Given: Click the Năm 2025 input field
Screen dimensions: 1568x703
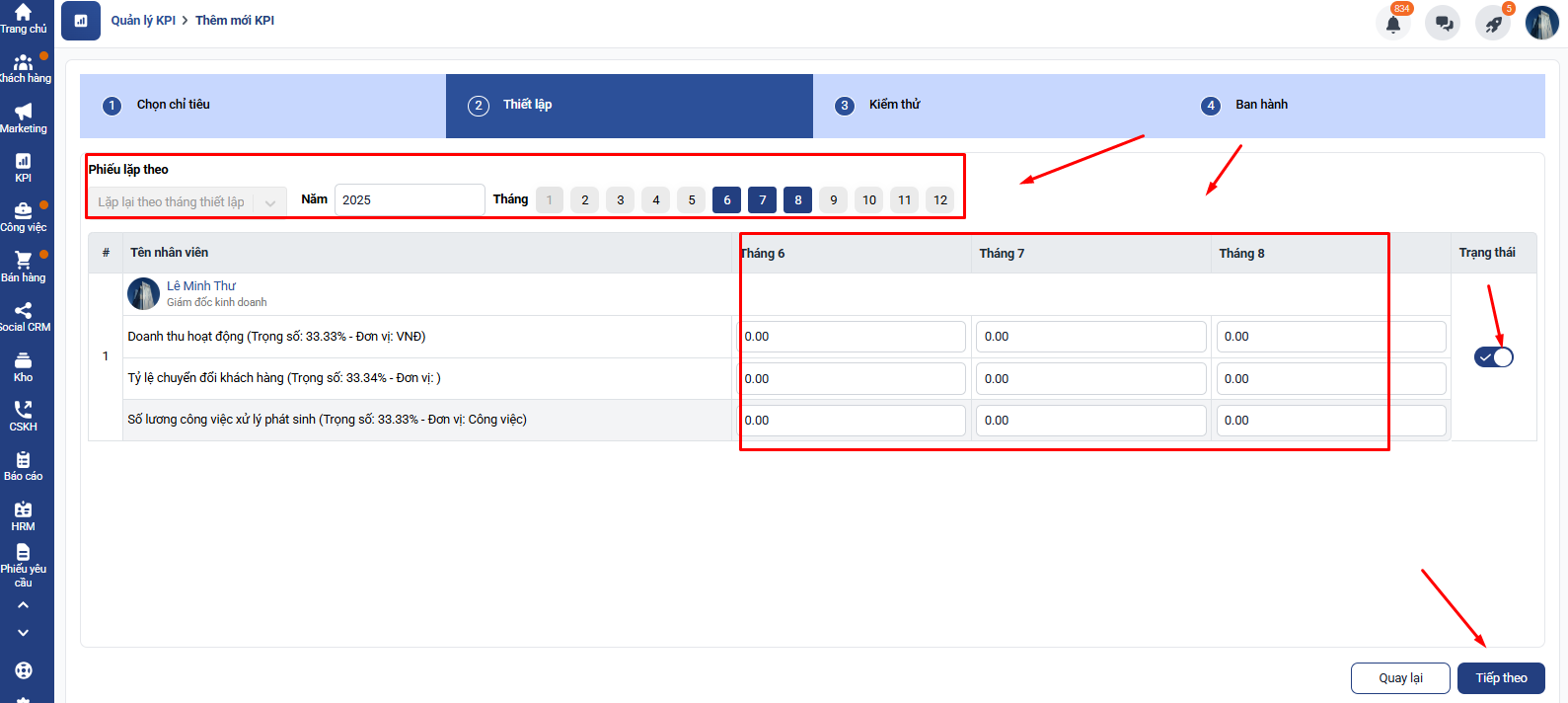Looking at the screenshot, I should 410,200.
